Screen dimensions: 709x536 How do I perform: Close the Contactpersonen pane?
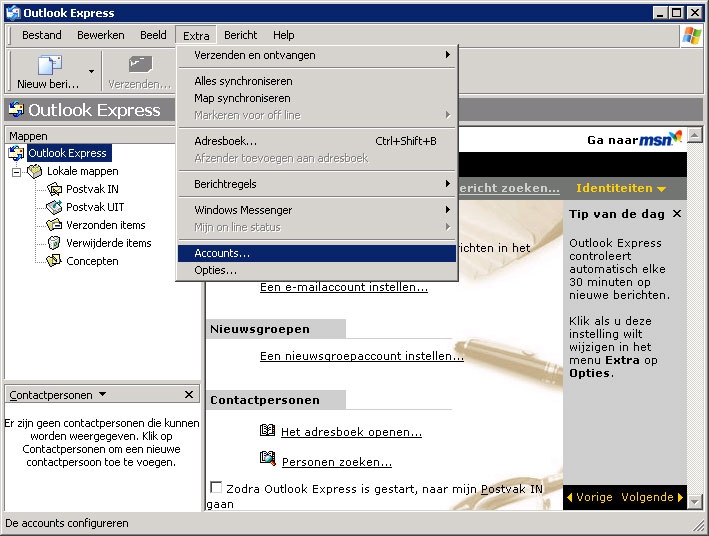click(x=189, y=394)
